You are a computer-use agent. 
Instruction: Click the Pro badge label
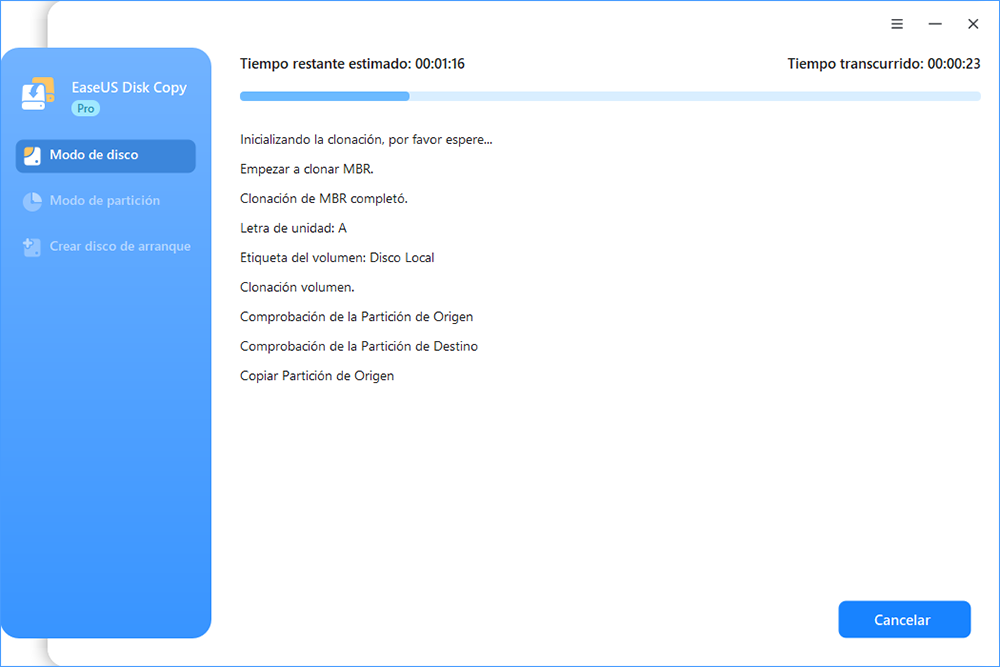85,108
